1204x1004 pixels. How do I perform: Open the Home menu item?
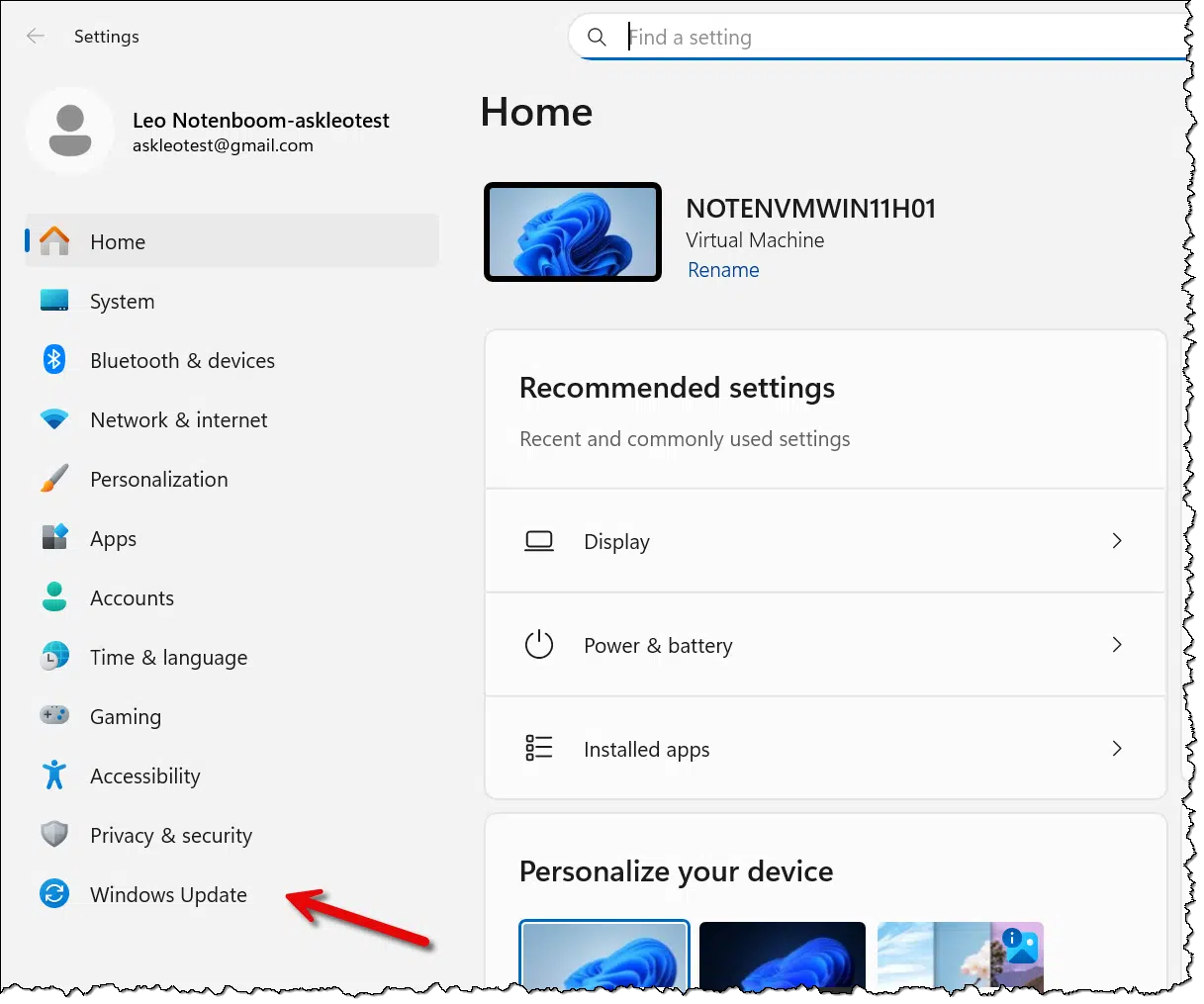pyautogui.click(x=232, y=241)
